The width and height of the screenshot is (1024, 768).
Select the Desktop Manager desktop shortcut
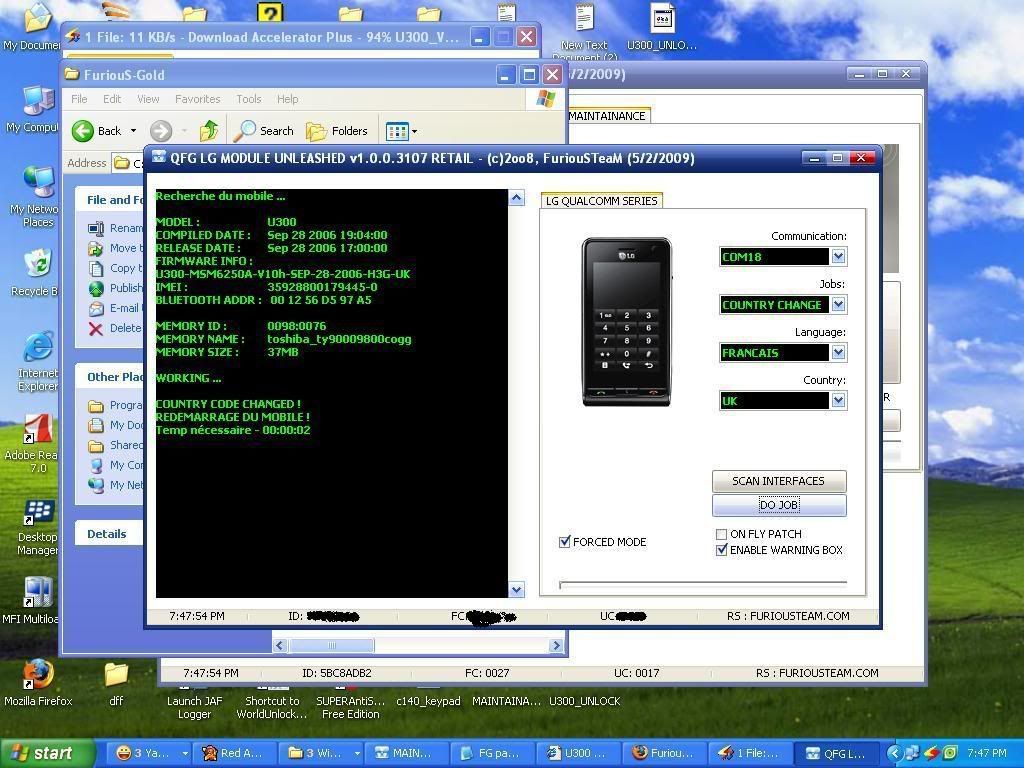[37, 527]
